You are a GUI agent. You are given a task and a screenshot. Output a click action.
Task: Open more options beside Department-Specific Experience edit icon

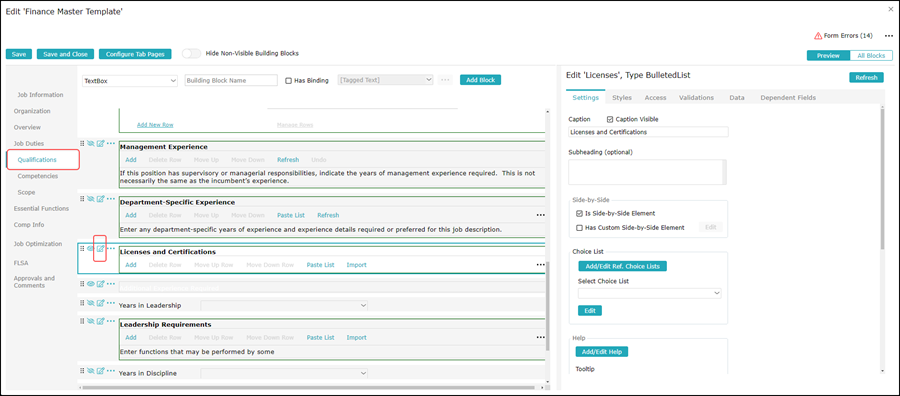tap(111, 199)
